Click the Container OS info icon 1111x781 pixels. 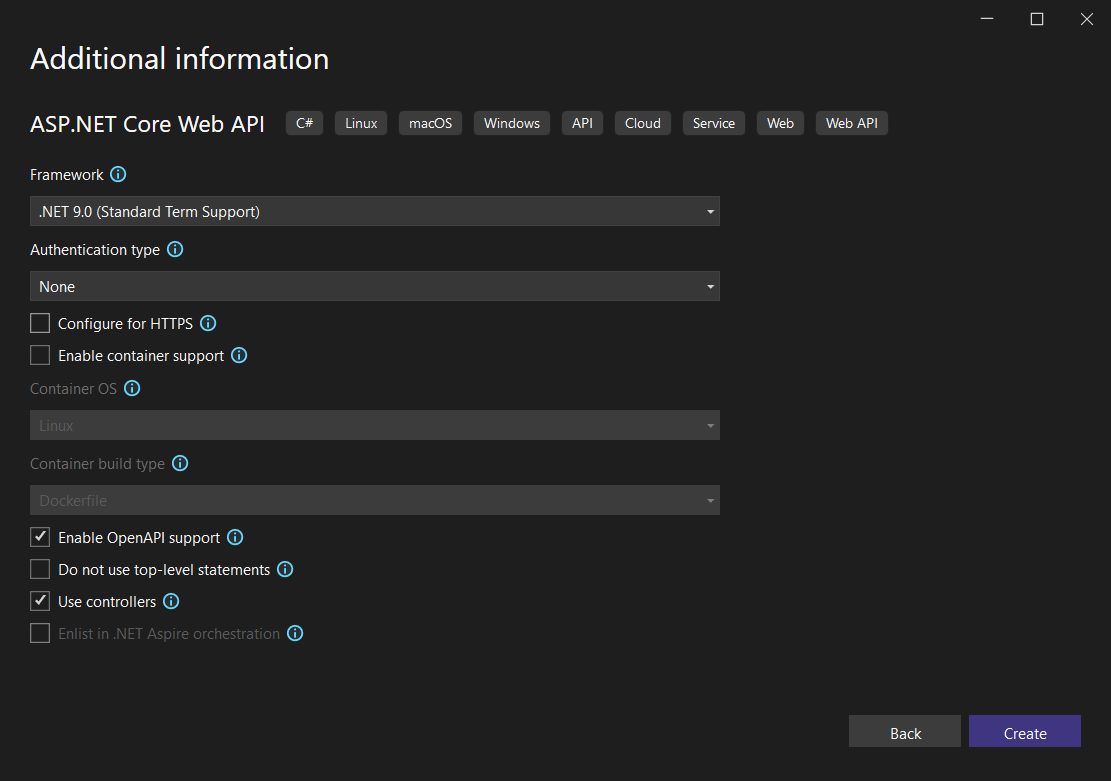pos(132,388)
